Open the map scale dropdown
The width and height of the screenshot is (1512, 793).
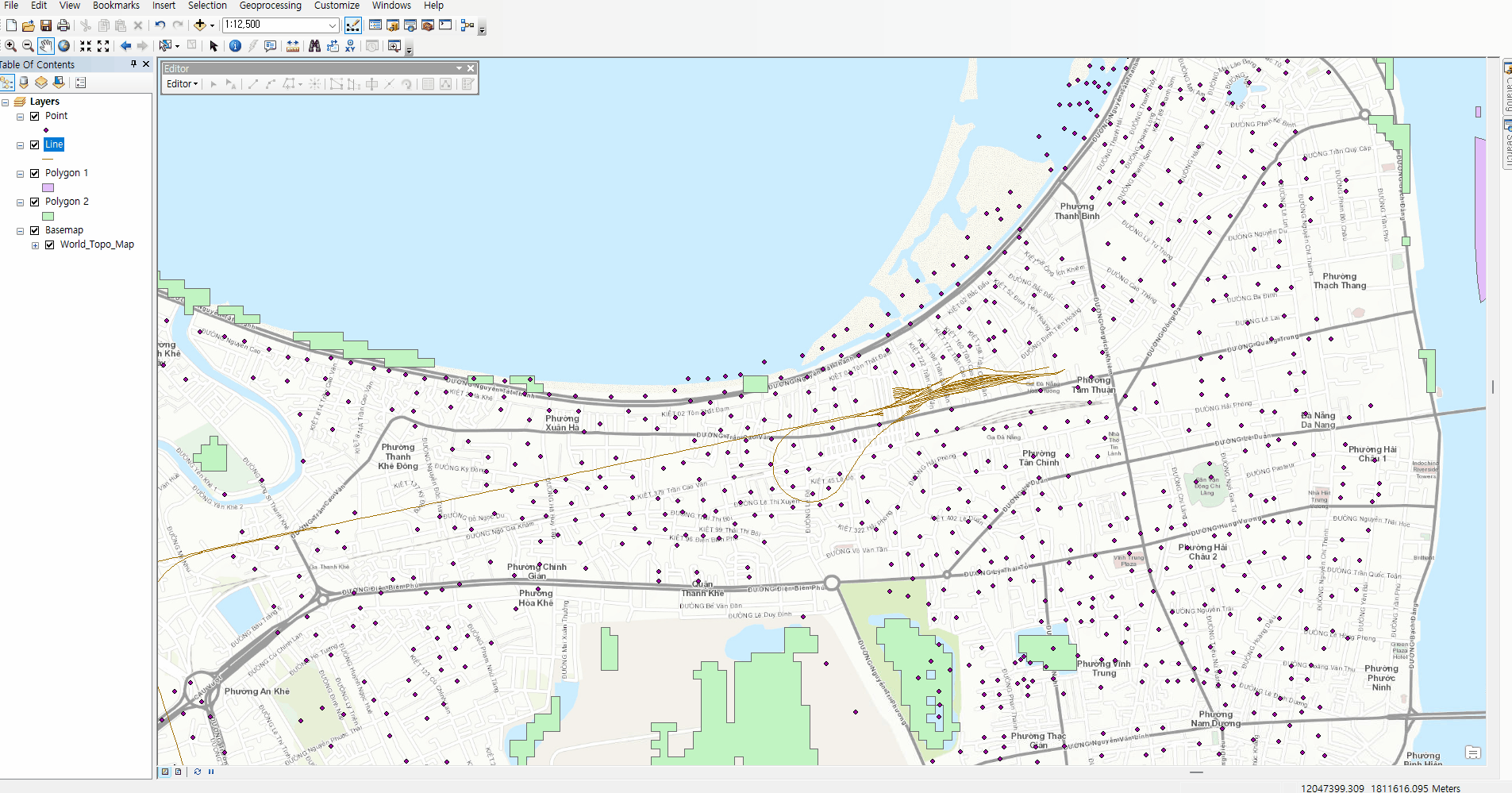pyautogui.click(x=333, y=25)
